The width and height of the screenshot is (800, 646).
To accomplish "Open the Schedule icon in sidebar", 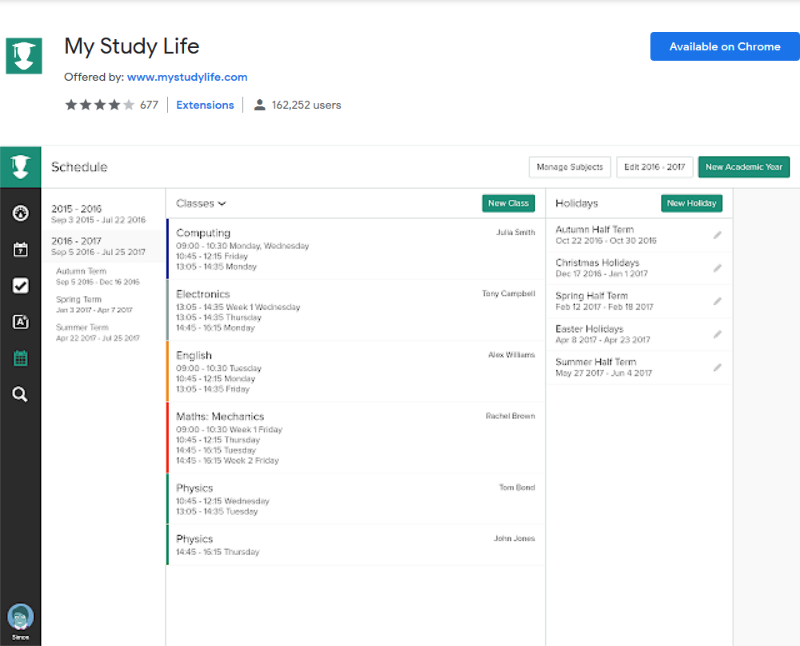I will point(20,358).
